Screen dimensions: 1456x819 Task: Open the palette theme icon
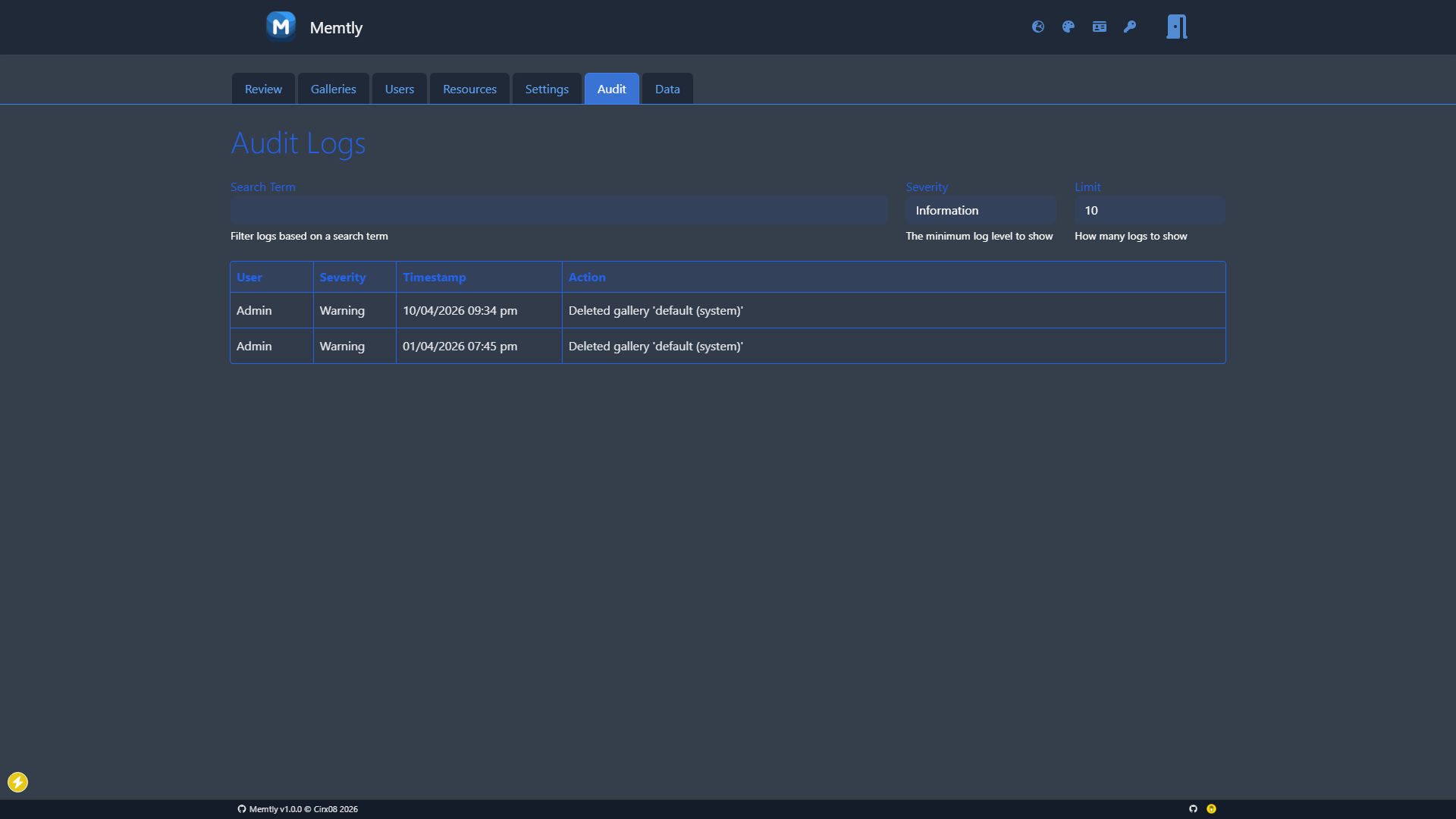pos(1068,27)
